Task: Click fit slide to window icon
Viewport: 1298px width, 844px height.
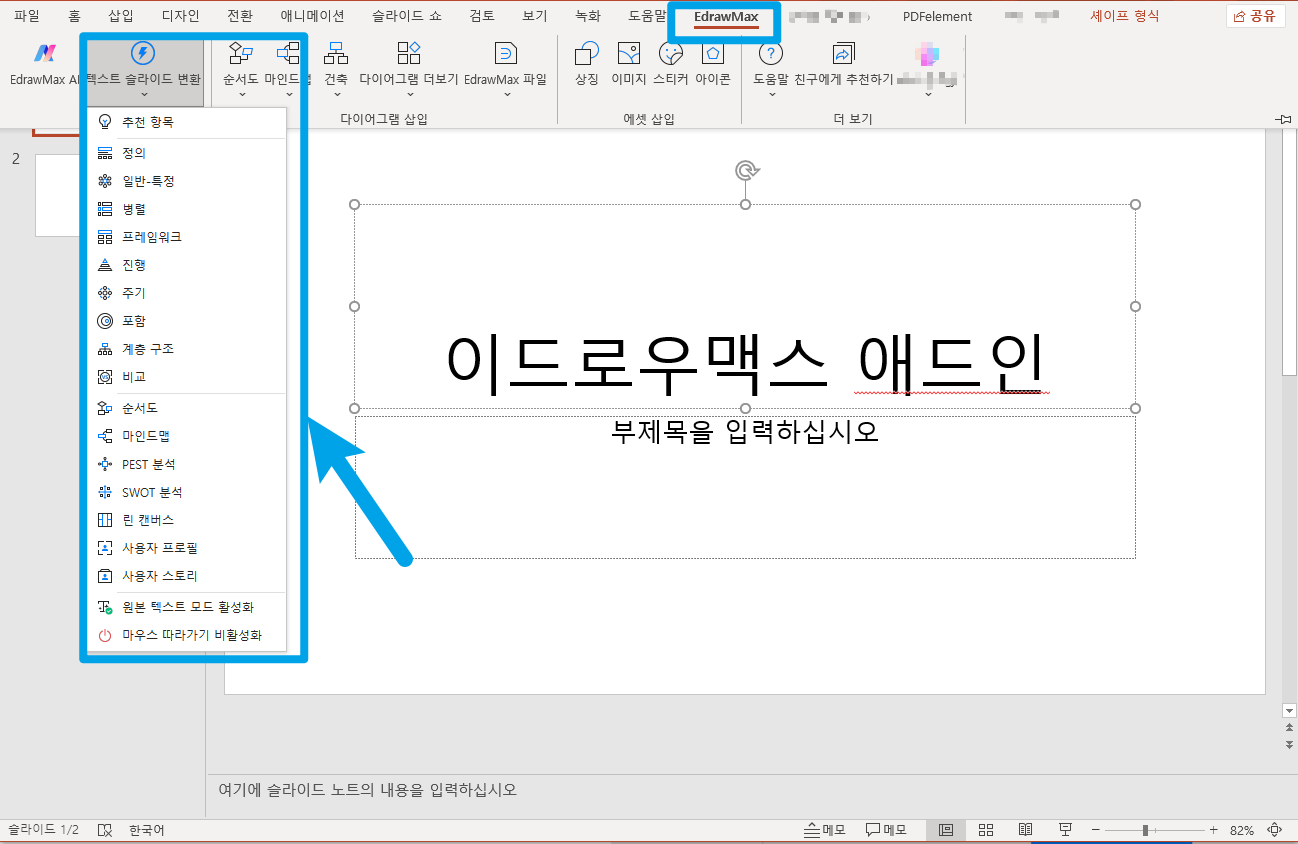Action: coord(1274,830)
